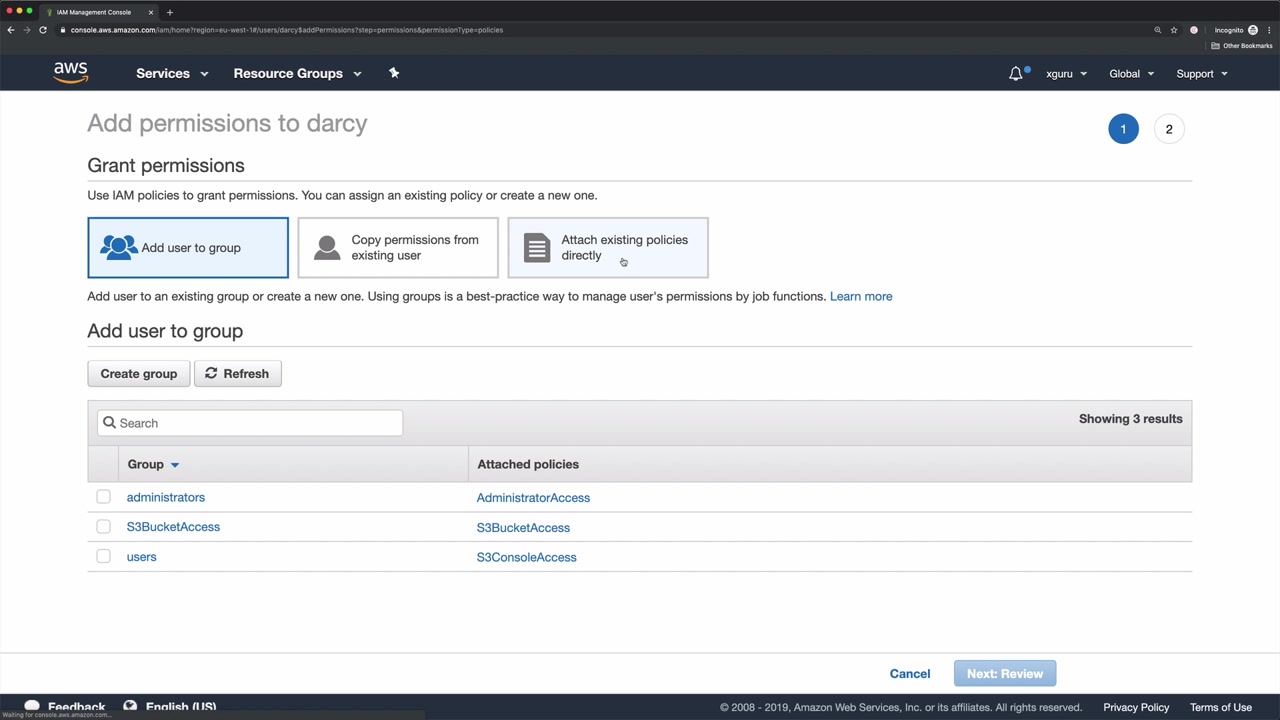Open the S3ConsoleAccess policy link
1280x720 pixels.
pyautogui.click(x=527, y=557)
